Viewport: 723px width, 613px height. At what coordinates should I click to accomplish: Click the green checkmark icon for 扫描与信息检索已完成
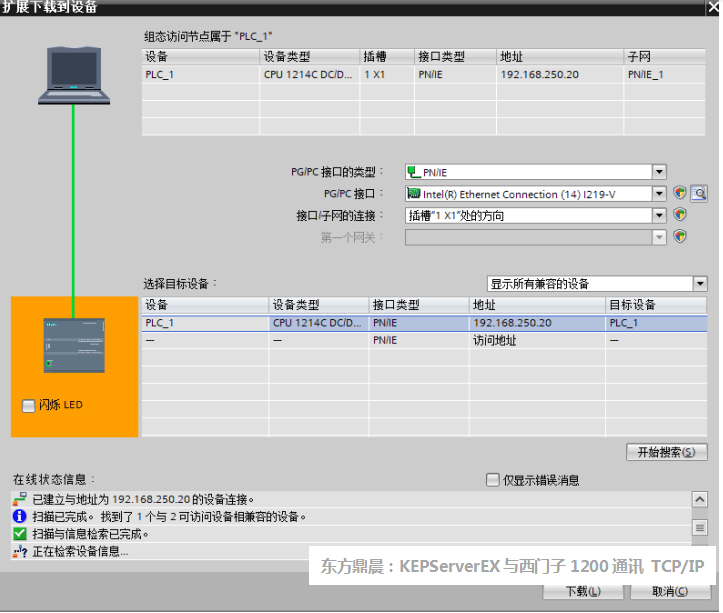point(20,534)
